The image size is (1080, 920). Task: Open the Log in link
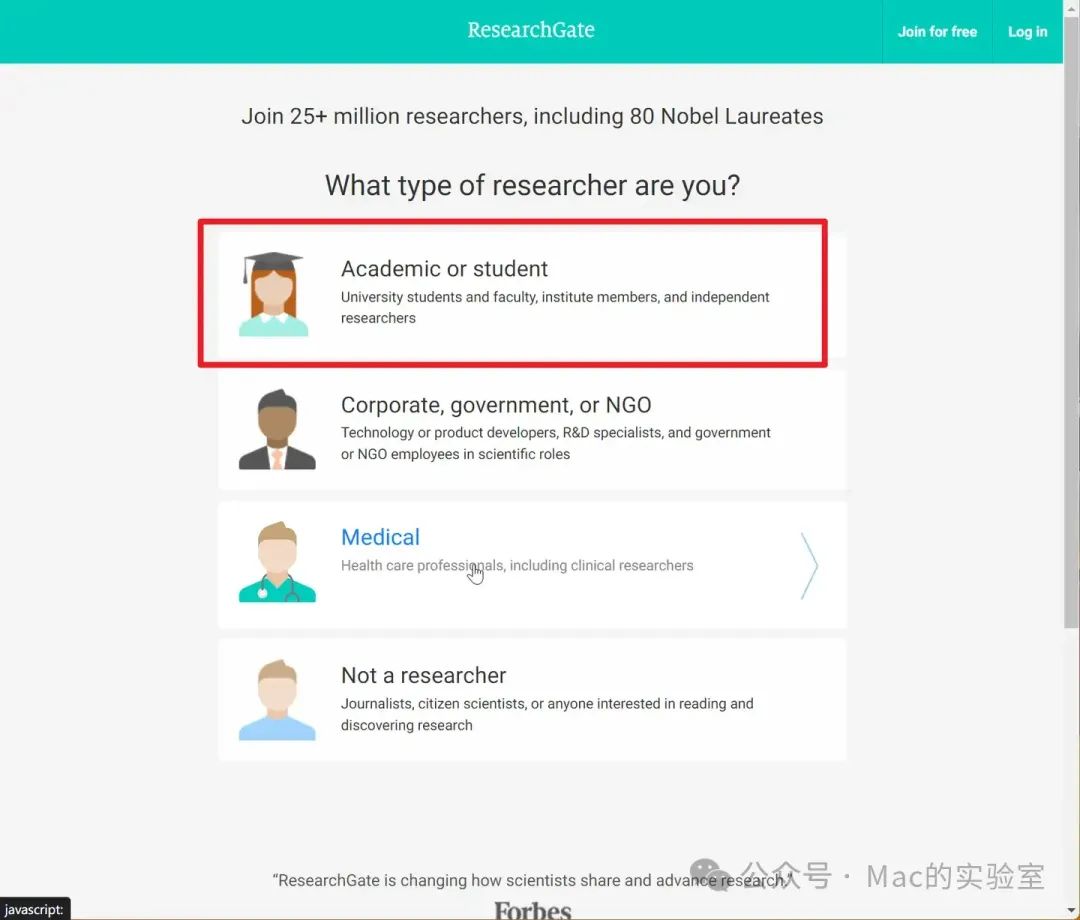pos(1027,32)
